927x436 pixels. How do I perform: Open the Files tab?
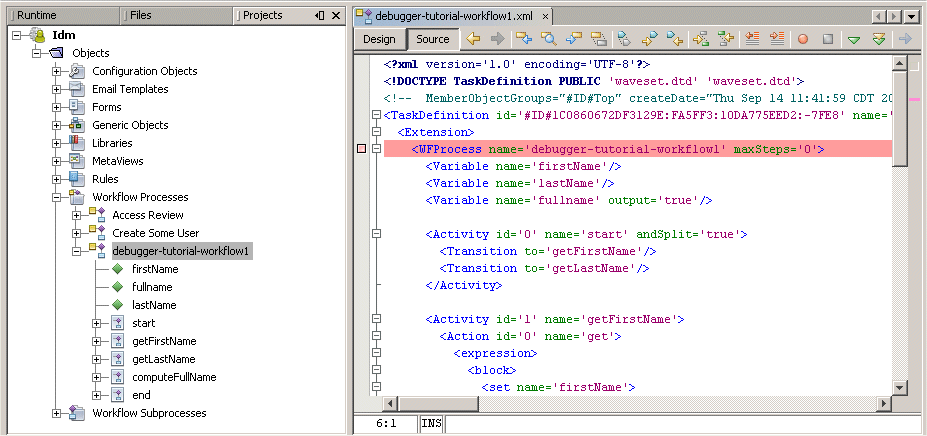(x=176, y=15)
